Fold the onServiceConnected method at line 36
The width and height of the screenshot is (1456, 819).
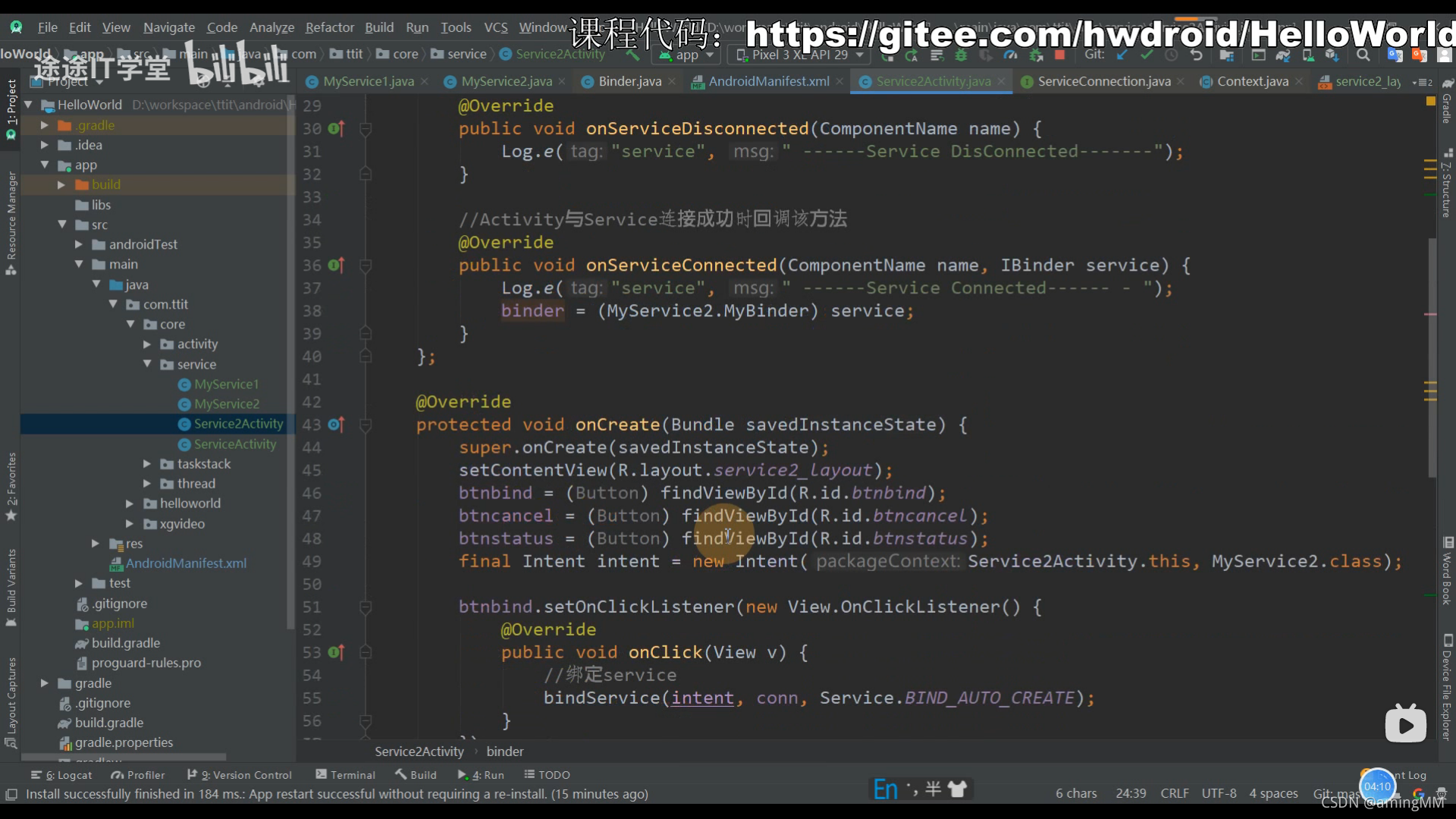coord(366,265)
